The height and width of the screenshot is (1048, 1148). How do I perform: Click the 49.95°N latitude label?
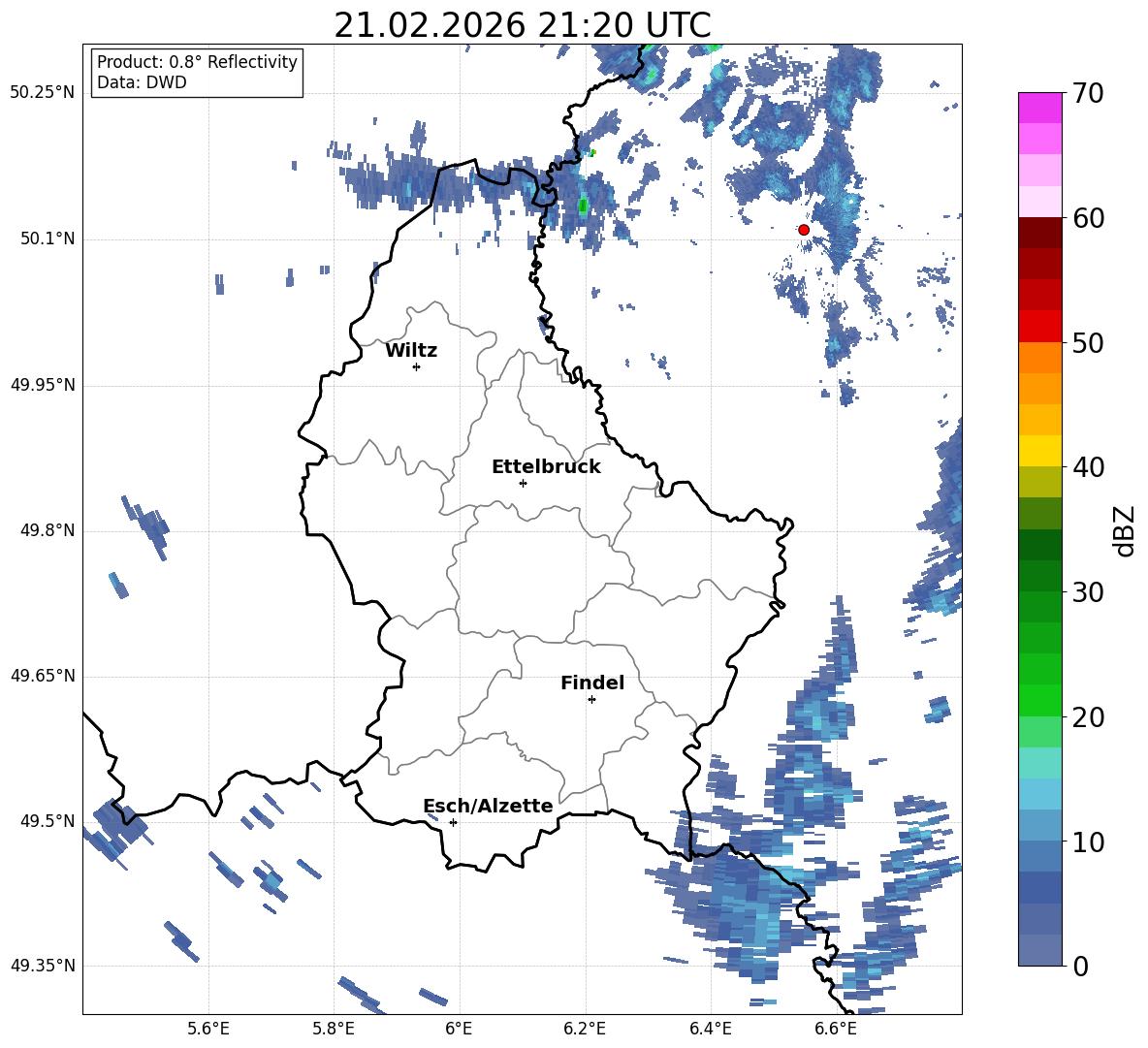(x=43, y=385)
